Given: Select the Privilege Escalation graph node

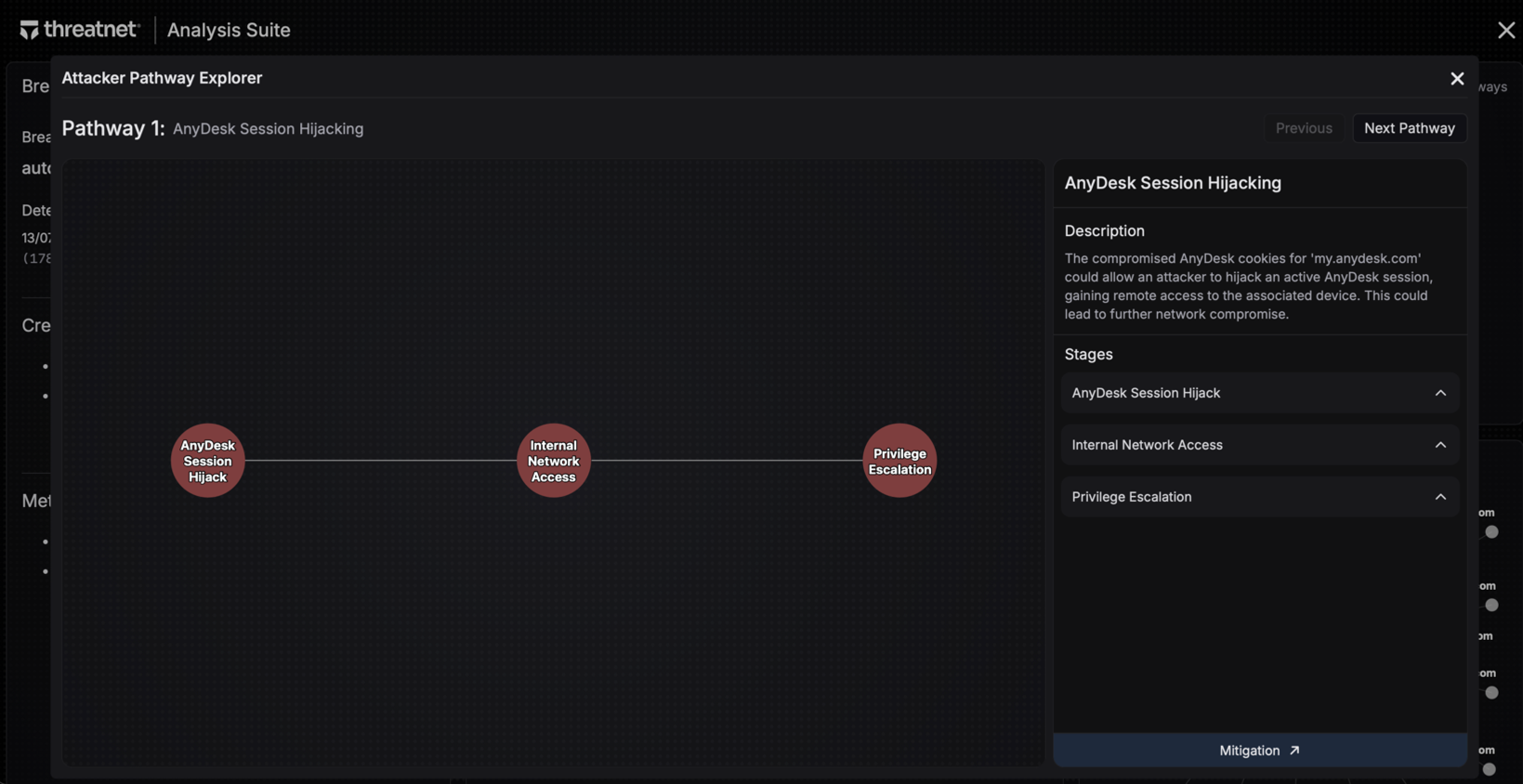Looking at the screenshot, I should 899,461.
